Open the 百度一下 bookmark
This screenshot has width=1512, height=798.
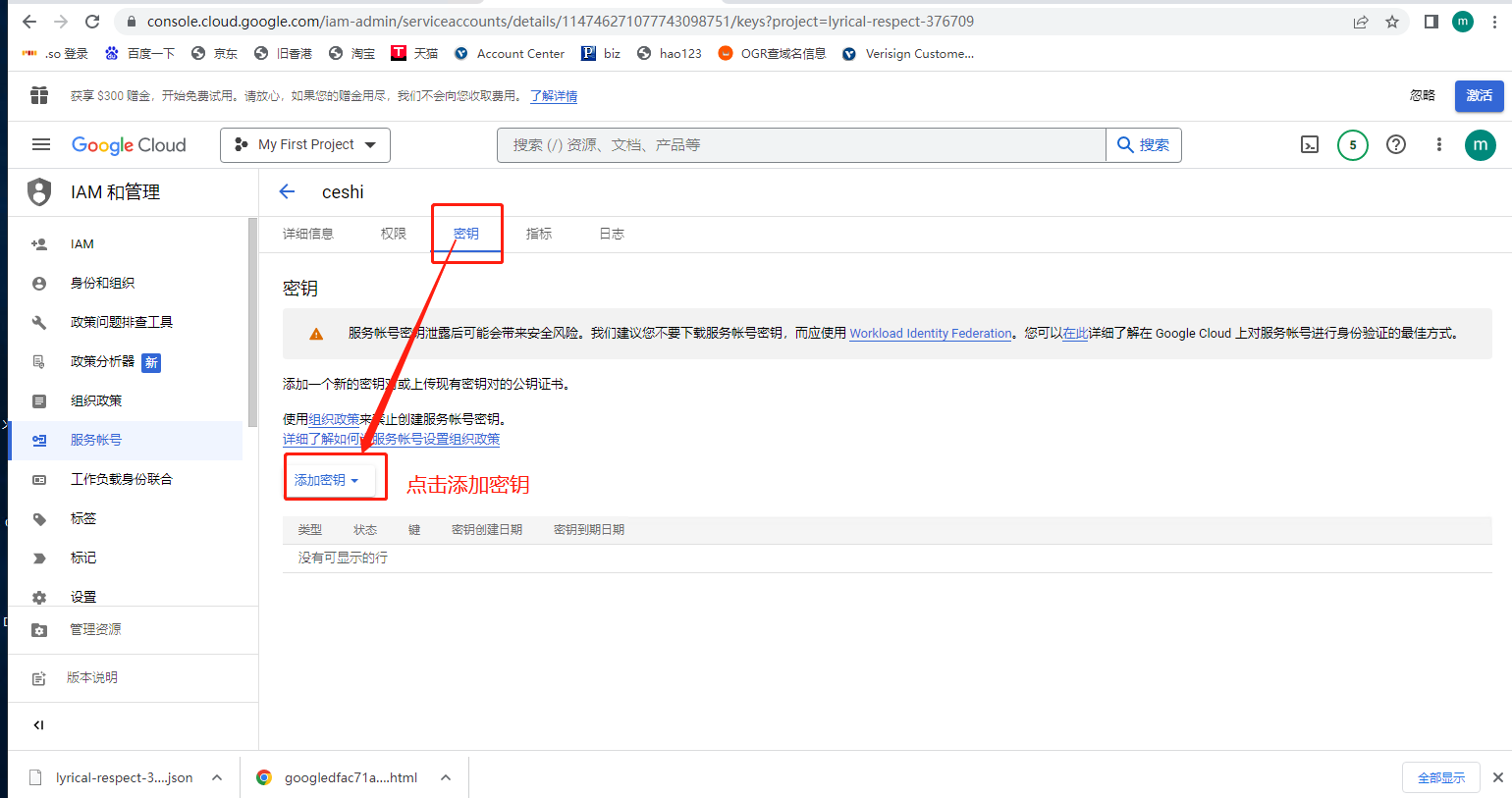pyautogui.click(x=139, y=53)
